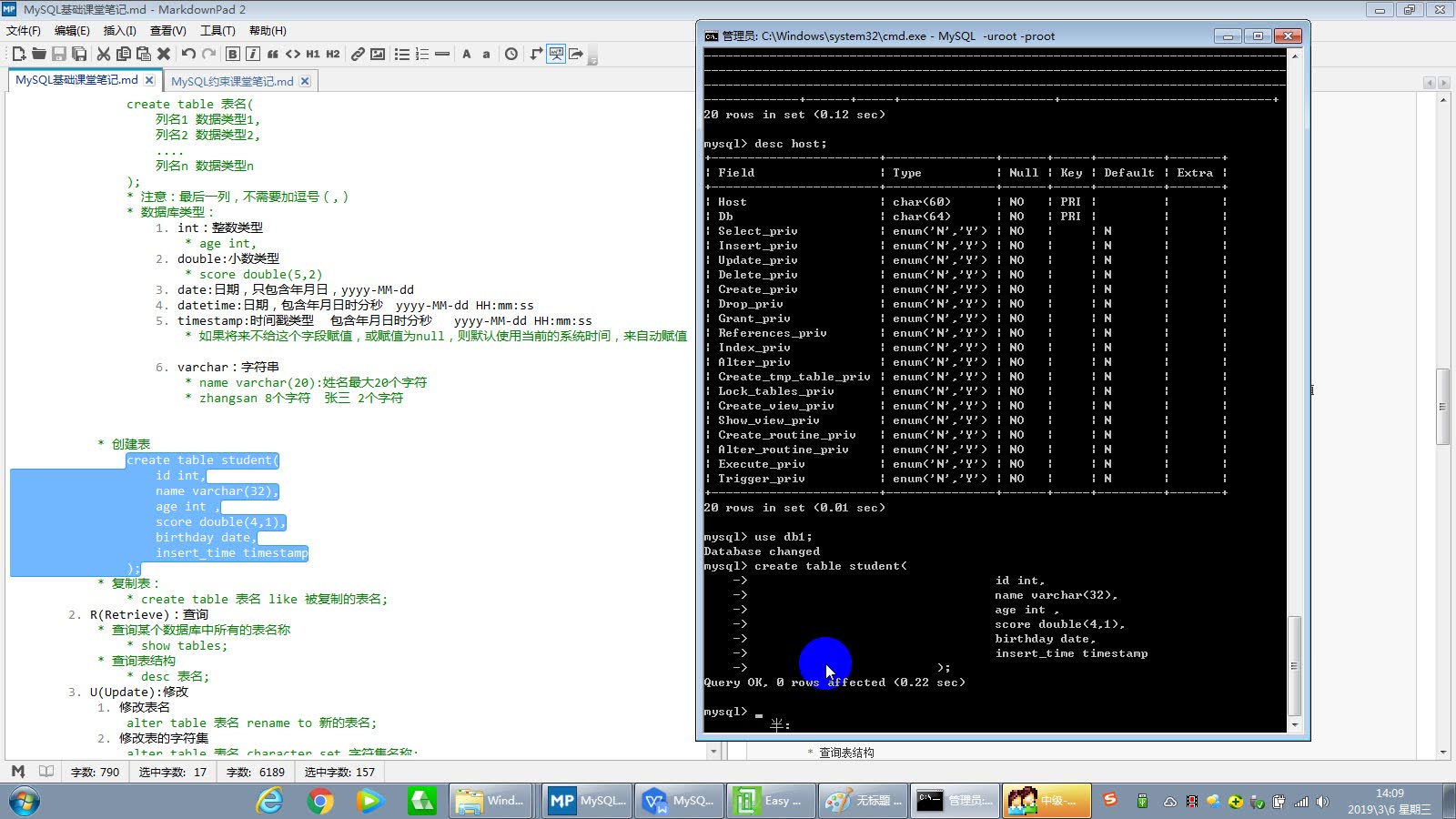Switch to MySQL约束课堂笔记.md tab
Screen dimensions: 1456x819
click(232, 81)
